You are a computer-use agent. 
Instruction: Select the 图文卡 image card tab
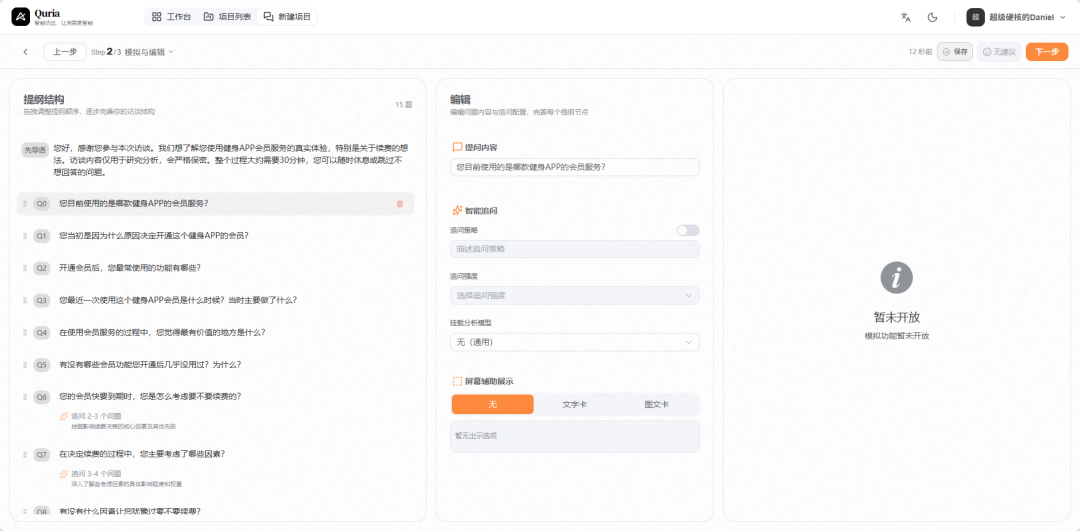pos(656,404)
